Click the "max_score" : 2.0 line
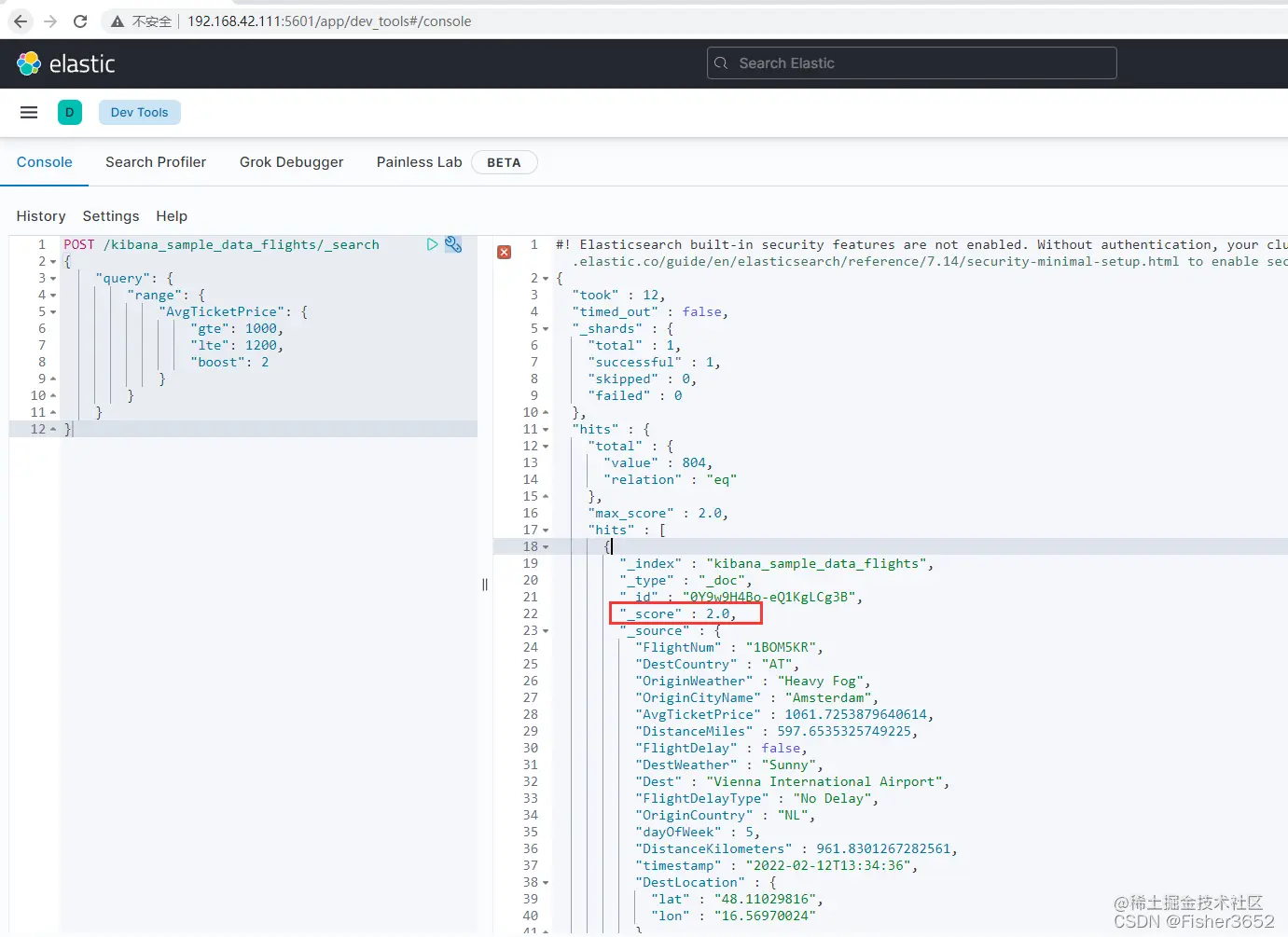Image resolution: width=1288 pixels, height=937 pixels. (x=658, y=513)
